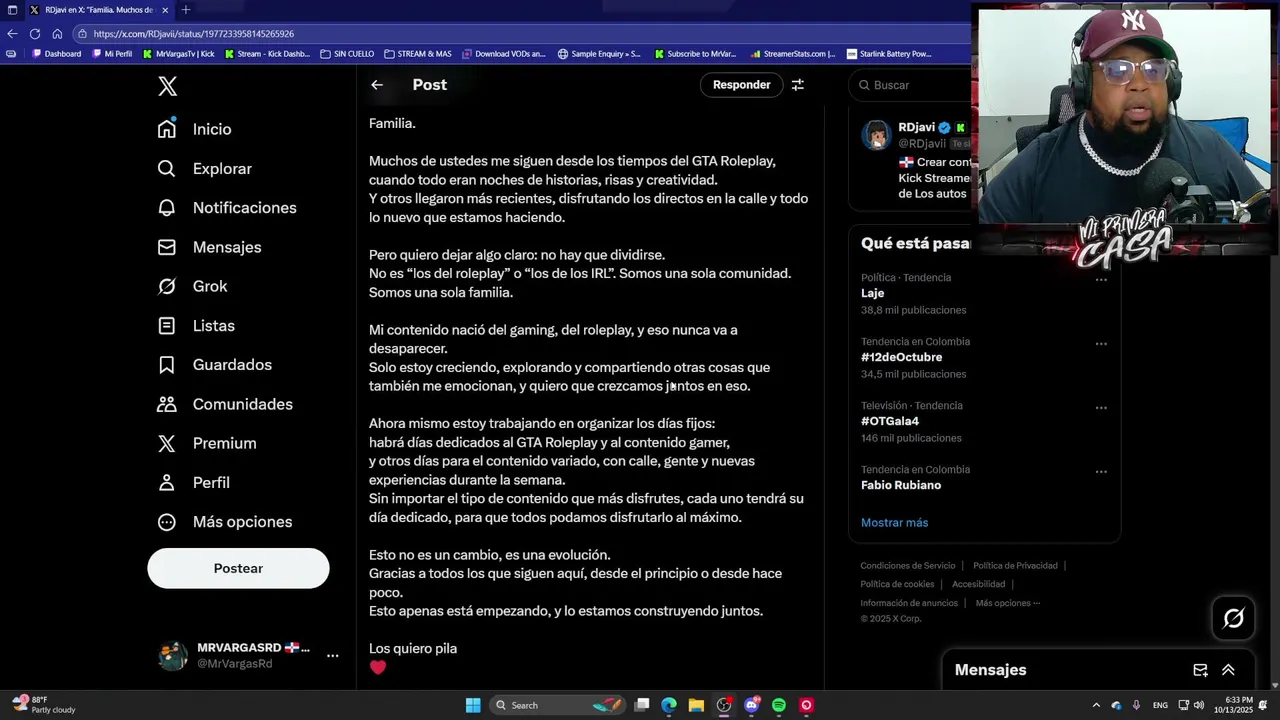Expand footer Más opciones menu

click(x=1008, y=603)
